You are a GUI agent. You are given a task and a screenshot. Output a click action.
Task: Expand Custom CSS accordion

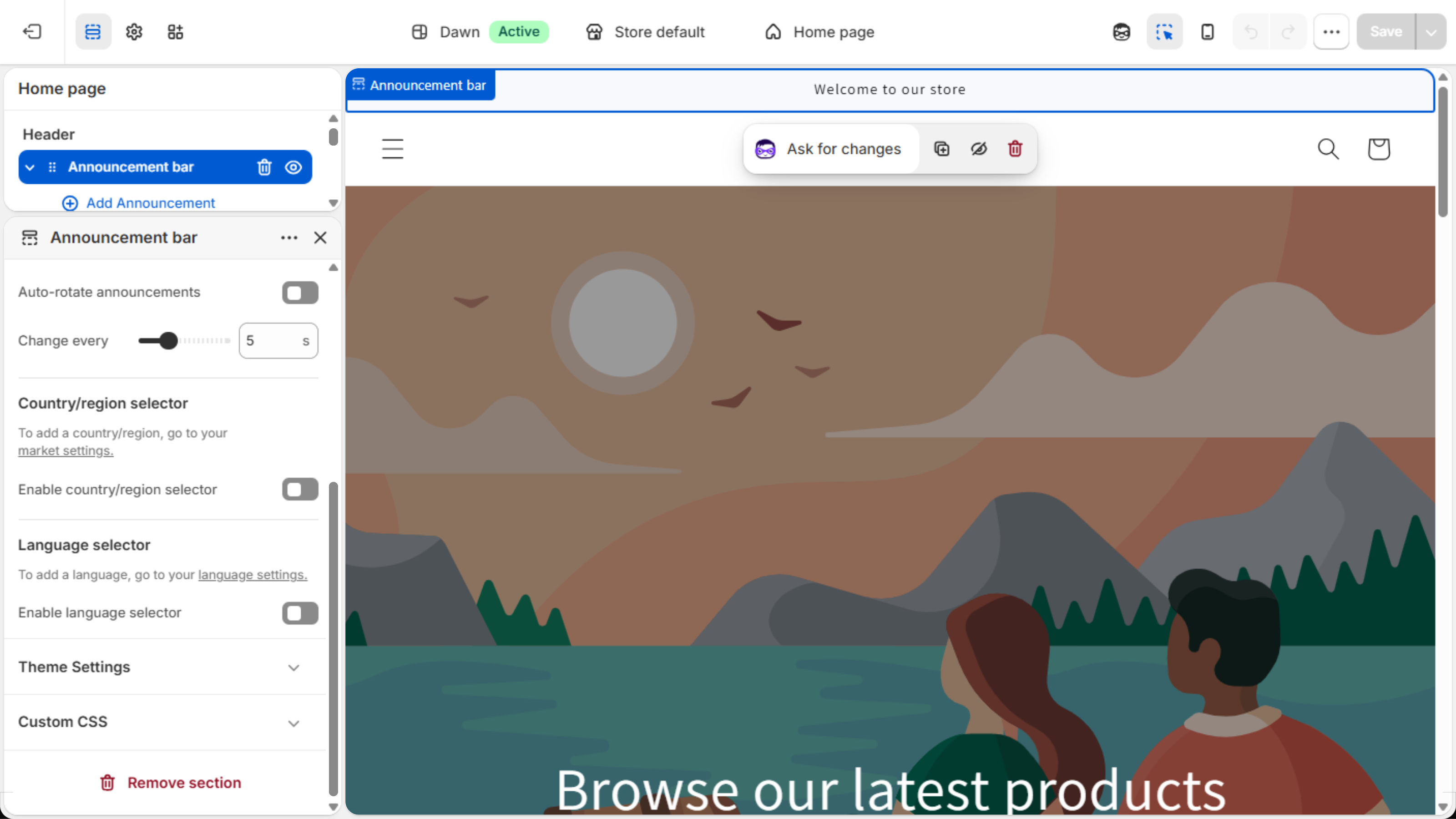point(164,723)
